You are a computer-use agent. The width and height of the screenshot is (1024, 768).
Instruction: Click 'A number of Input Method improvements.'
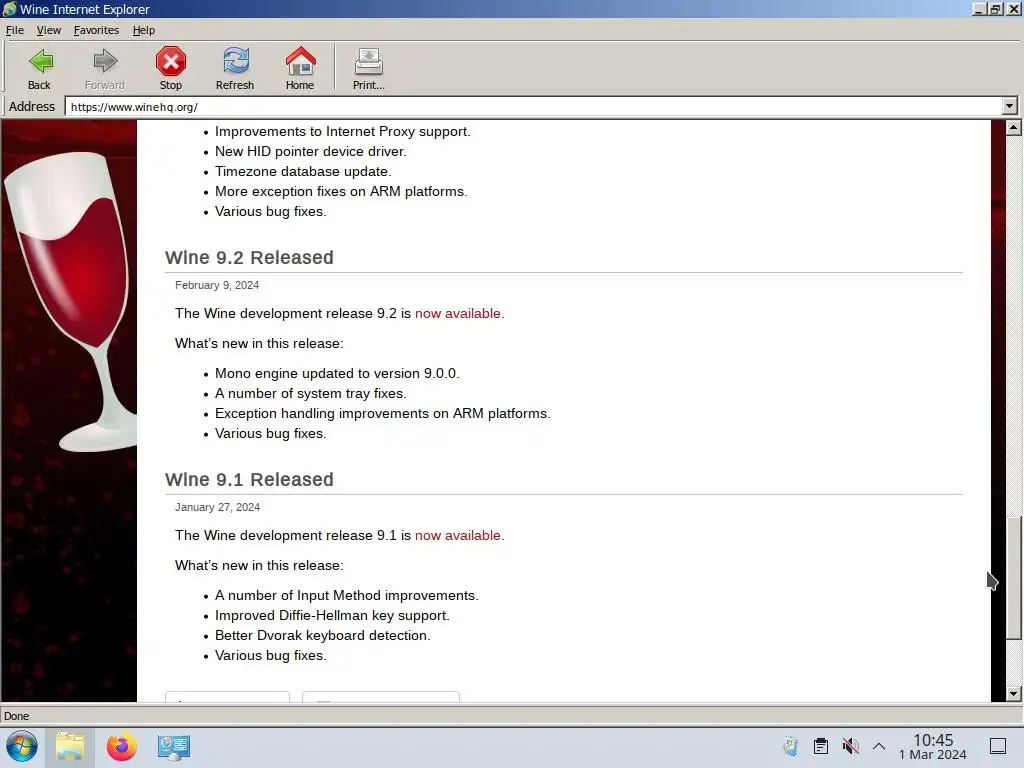(x=346, y=596)
